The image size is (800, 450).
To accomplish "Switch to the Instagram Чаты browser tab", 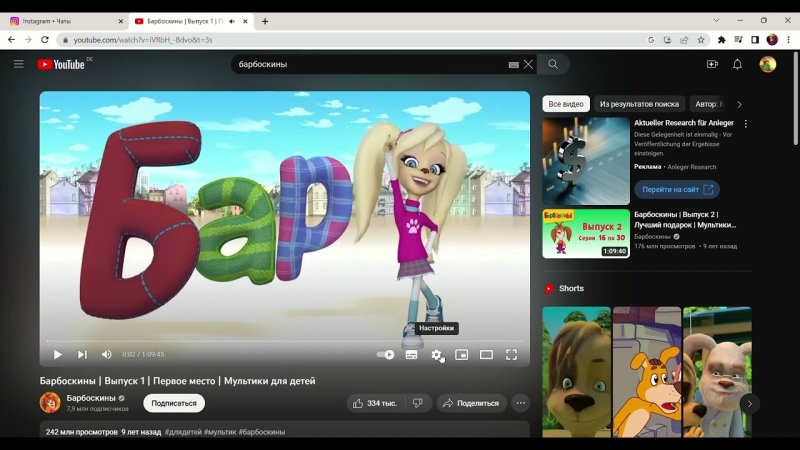I will (x=64, y=21).
